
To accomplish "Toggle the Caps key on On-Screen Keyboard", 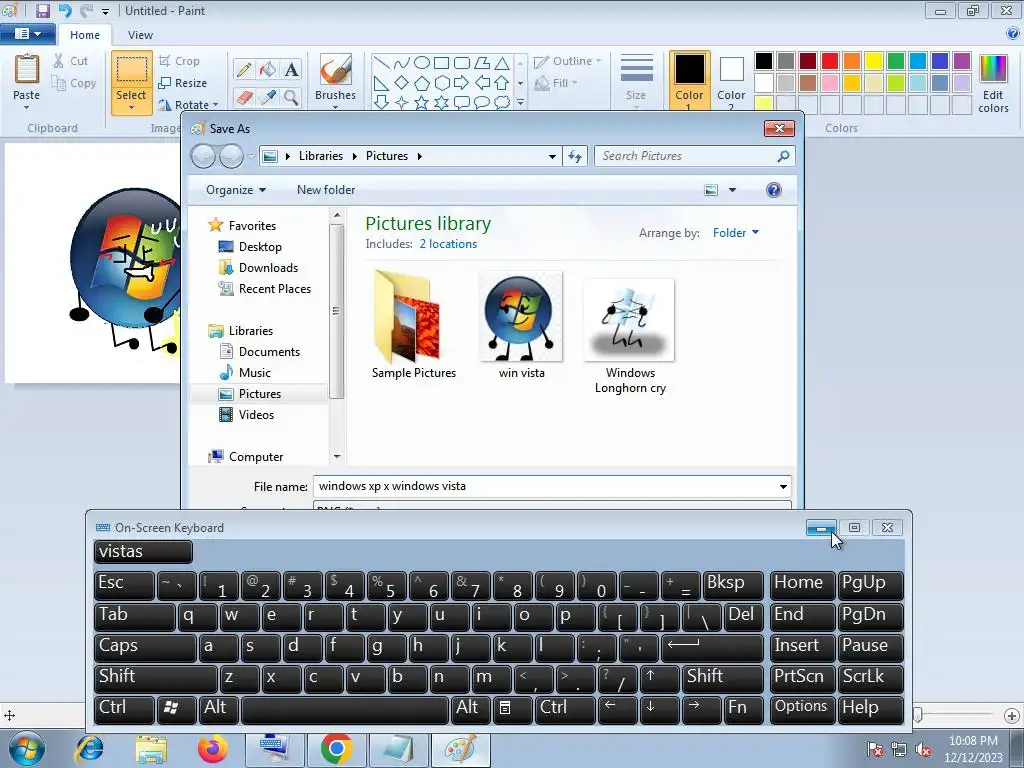I will 145,647.
